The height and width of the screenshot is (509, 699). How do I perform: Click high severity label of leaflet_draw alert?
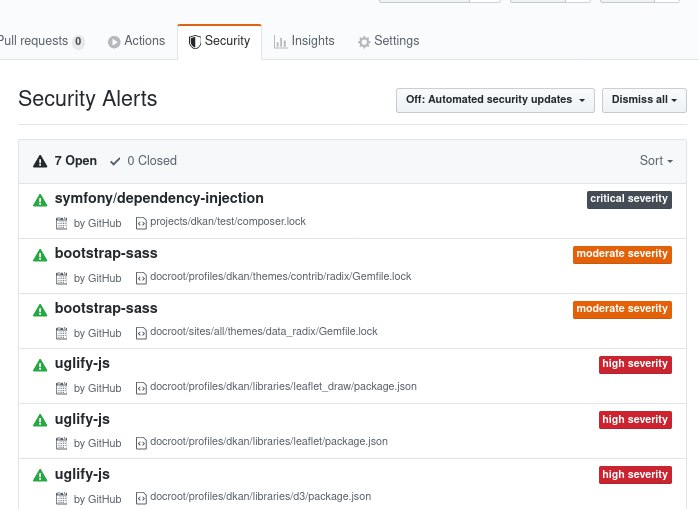click(635, 365)
